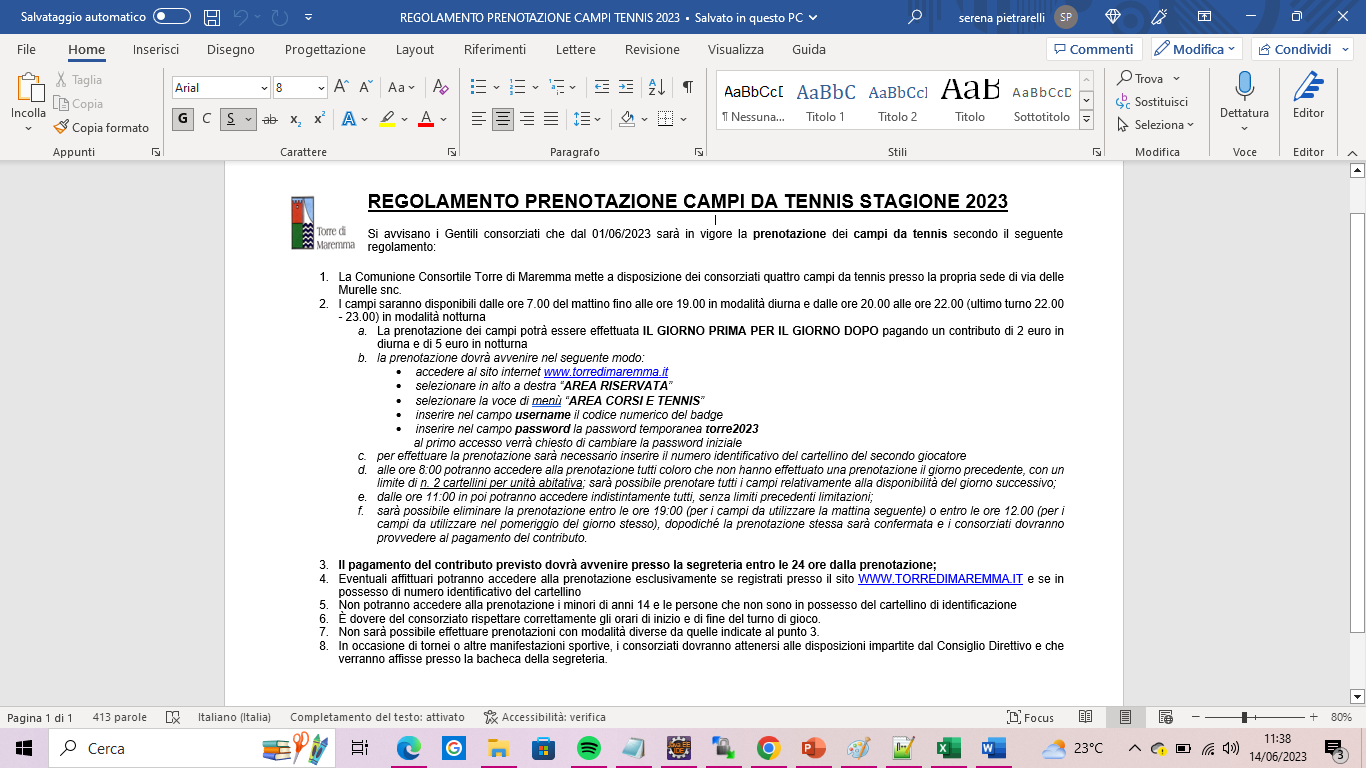Toggle the Salvataggio automatico switch
Image resolution: width=1366 pixels, height=768 pixels.
click(x=172, y=17)
